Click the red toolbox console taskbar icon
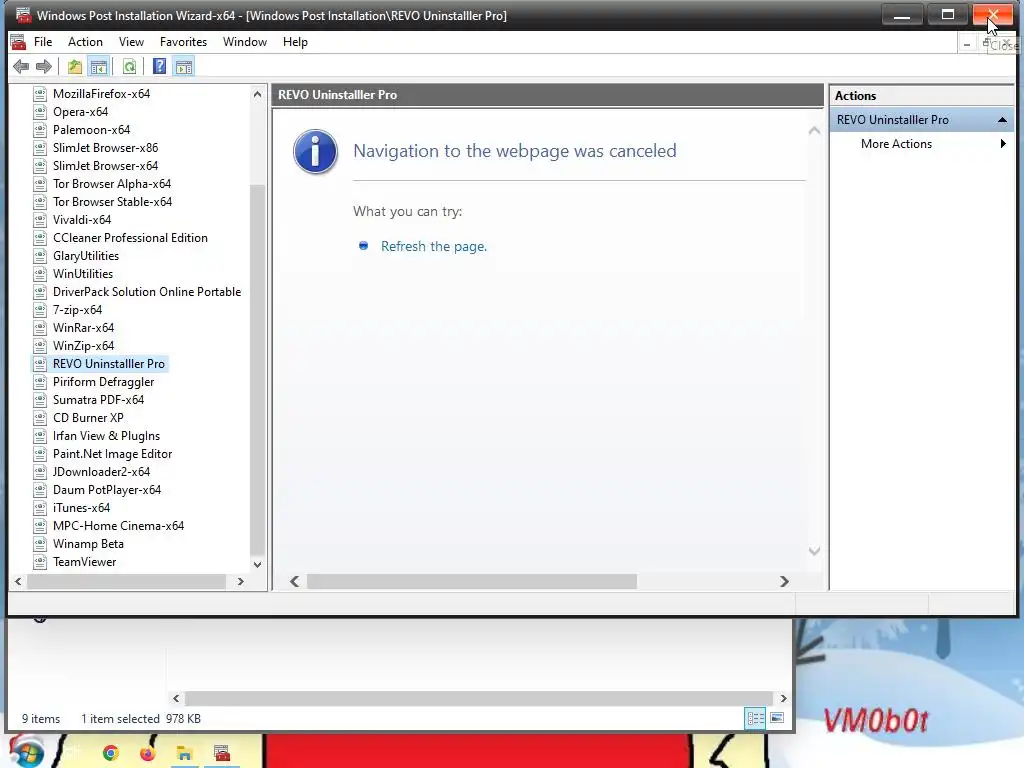This screenshot has height=768, width=1024. click(x=222, y=754)
